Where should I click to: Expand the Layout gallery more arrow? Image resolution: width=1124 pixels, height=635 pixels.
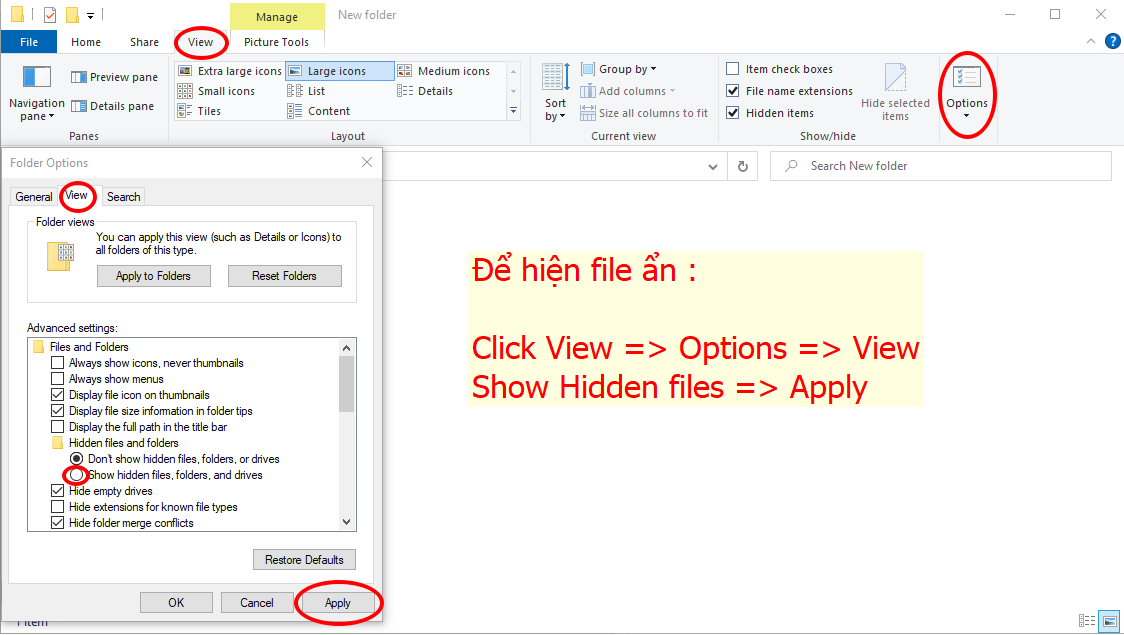(x=513, y=110)
